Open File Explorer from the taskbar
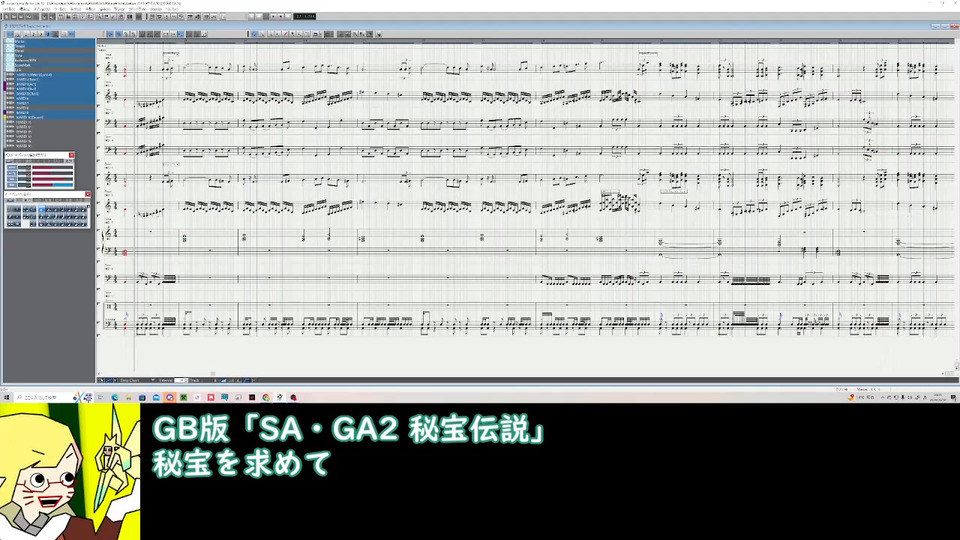The image size is (960, 540). coord(129,397)
